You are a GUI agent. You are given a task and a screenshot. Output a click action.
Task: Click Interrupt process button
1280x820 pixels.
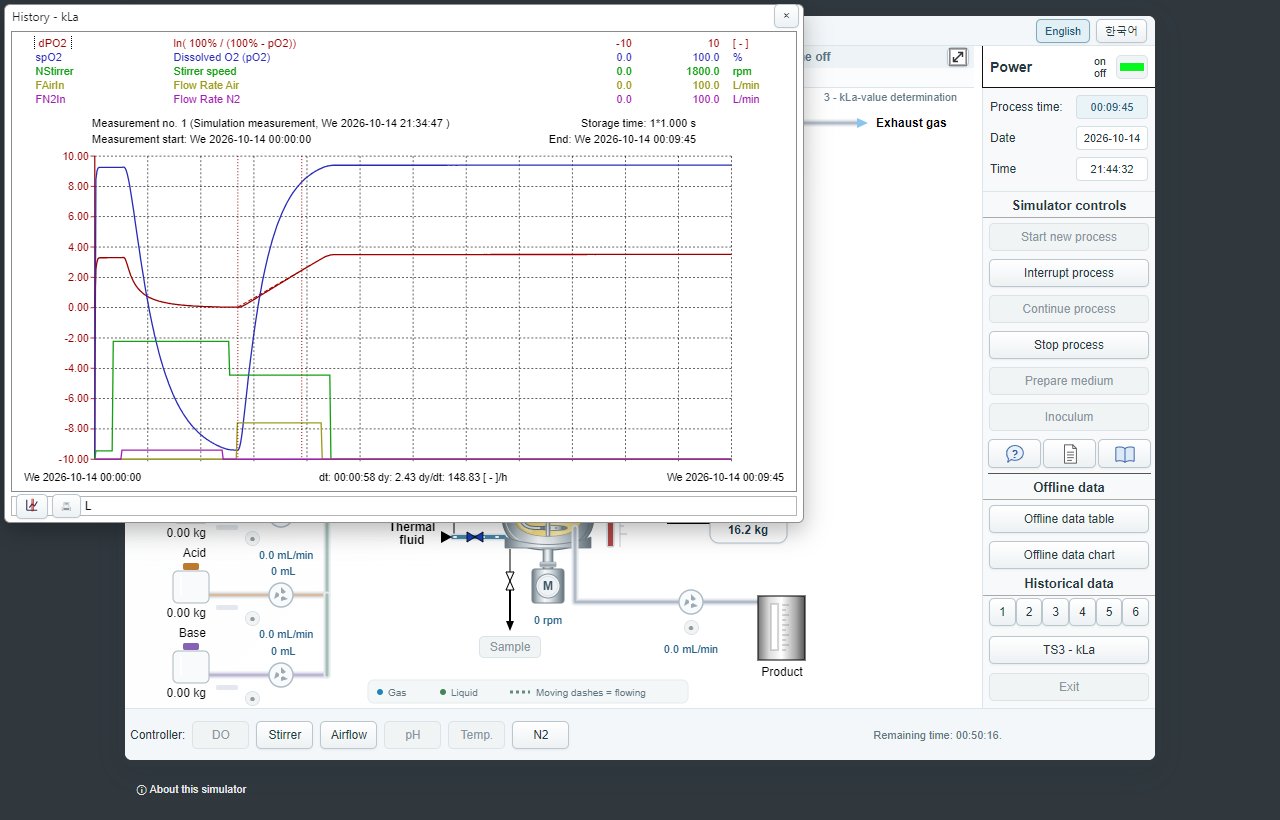click(1068, 273)
